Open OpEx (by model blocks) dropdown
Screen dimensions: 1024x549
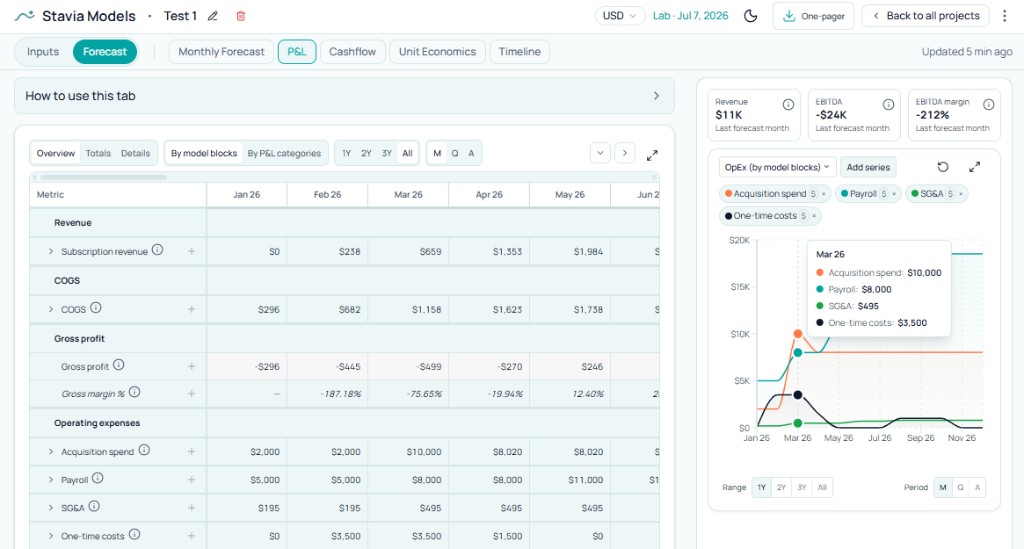click(778, 167)
